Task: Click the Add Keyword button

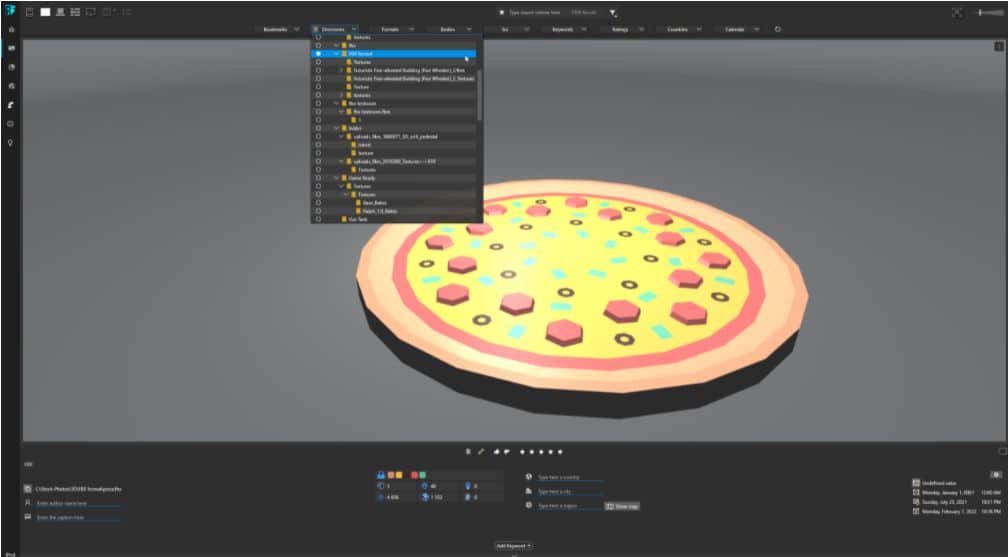Action: [513, 546]
